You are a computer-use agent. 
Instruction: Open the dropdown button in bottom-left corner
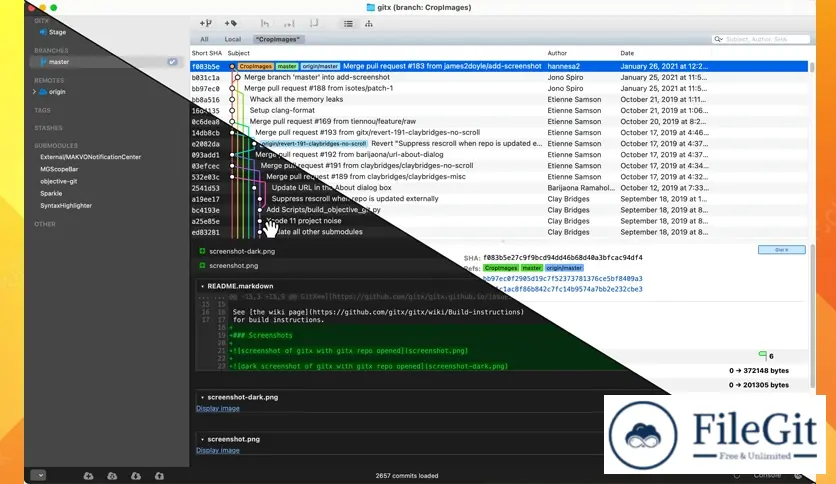[x=38, y=475]
